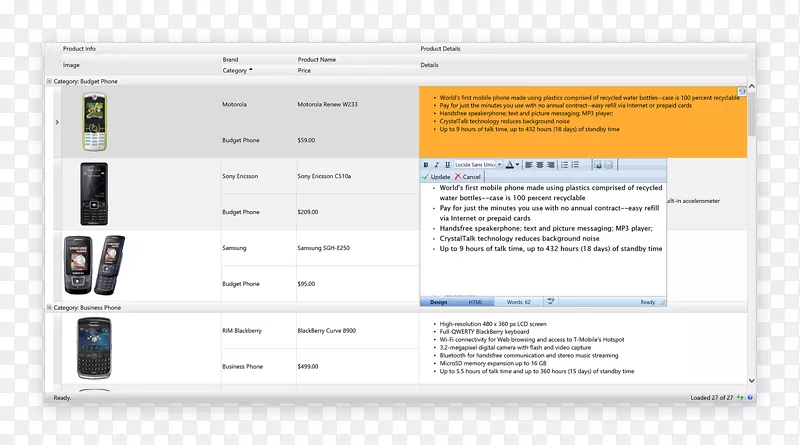800x445 pixels.
Task: Center align the editor text
Action: (x=539, y=164)
